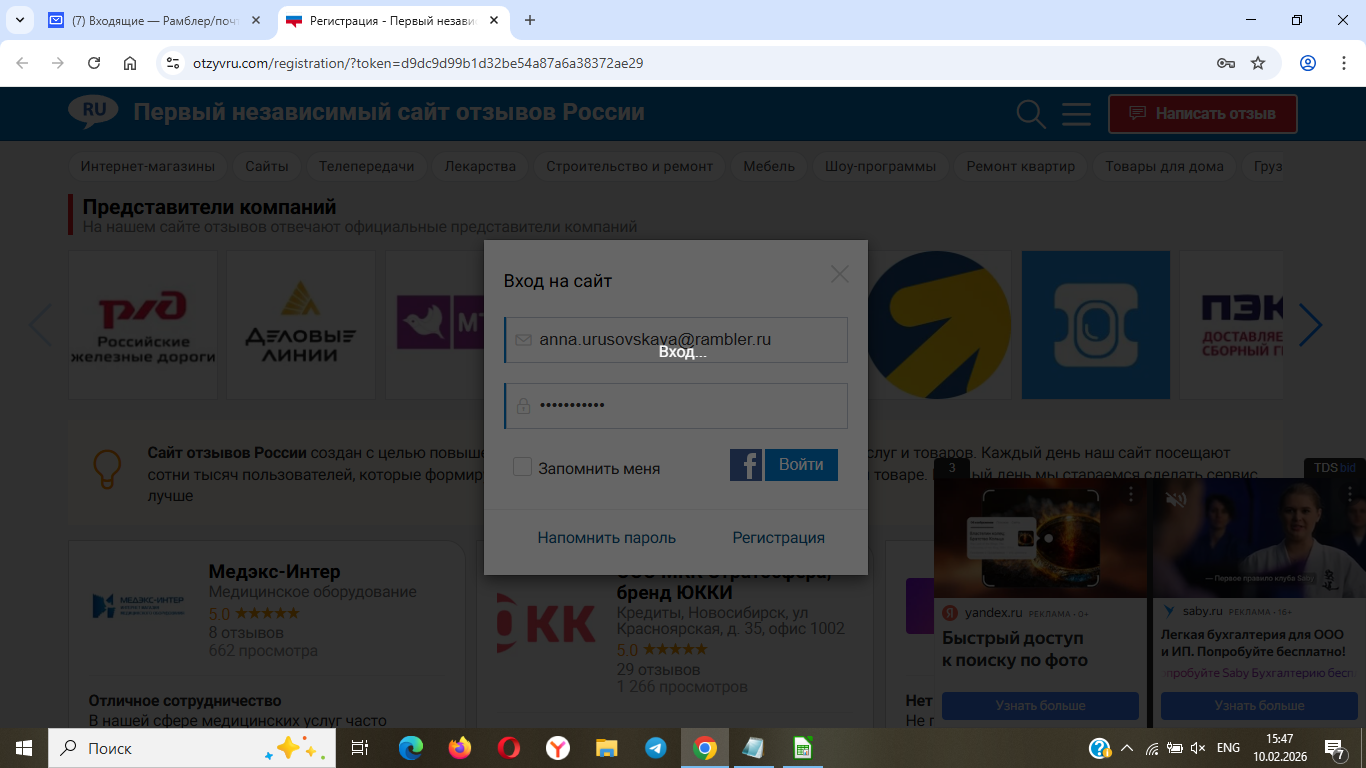Select the Ремонт квартир category
The height and width of the screenshot is (768, 1366).
click(x=1021, y=166)
